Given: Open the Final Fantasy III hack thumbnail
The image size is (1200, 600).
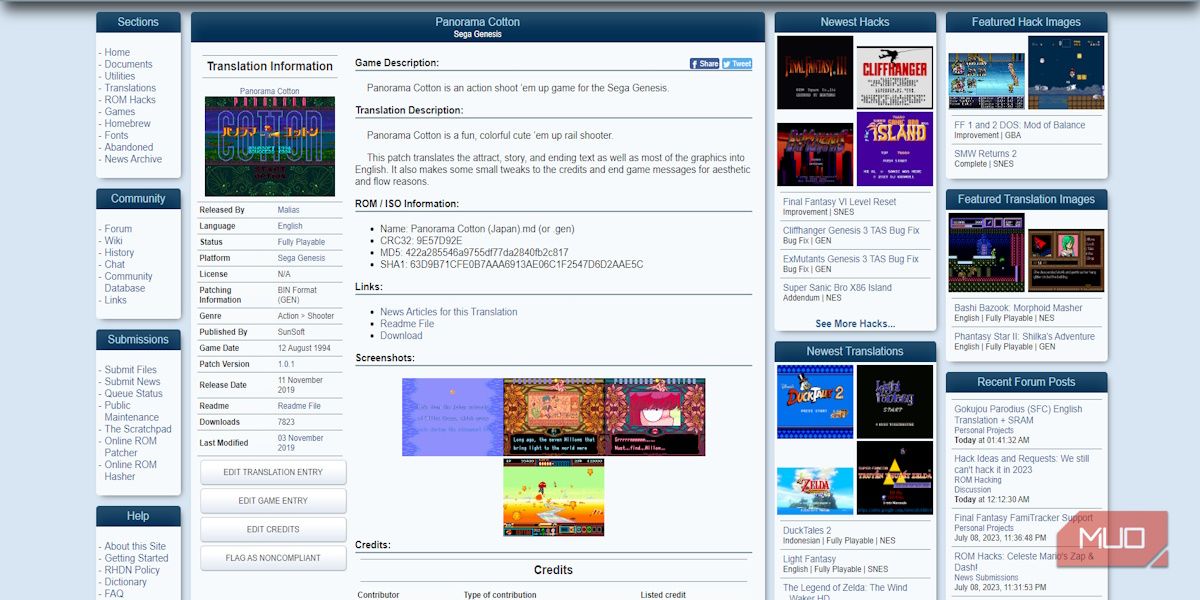Looking at the screenshot, I should 815,73.
